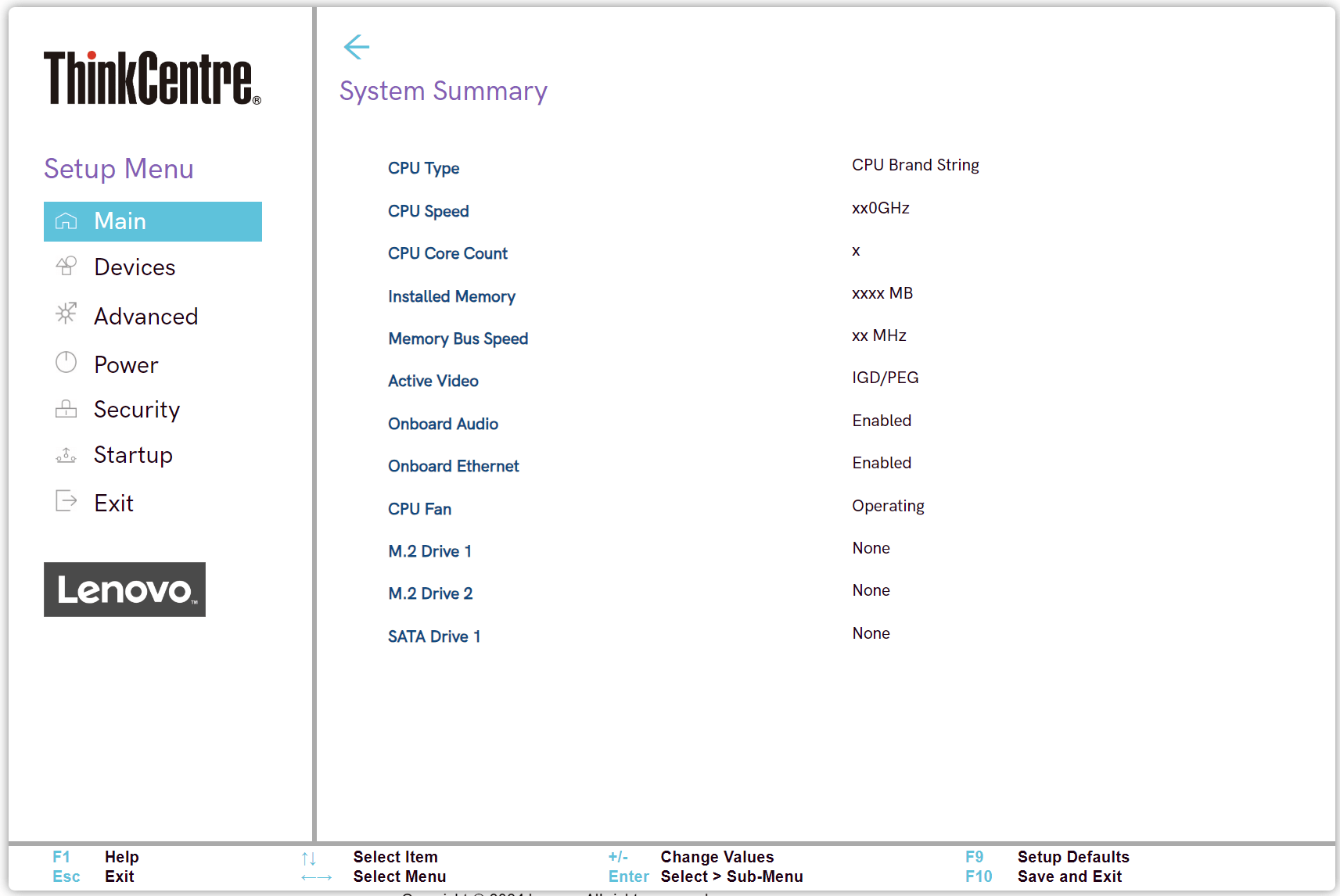Click the CPU Core Count label
1340x896 pixels.
click(x=447, y=253)
